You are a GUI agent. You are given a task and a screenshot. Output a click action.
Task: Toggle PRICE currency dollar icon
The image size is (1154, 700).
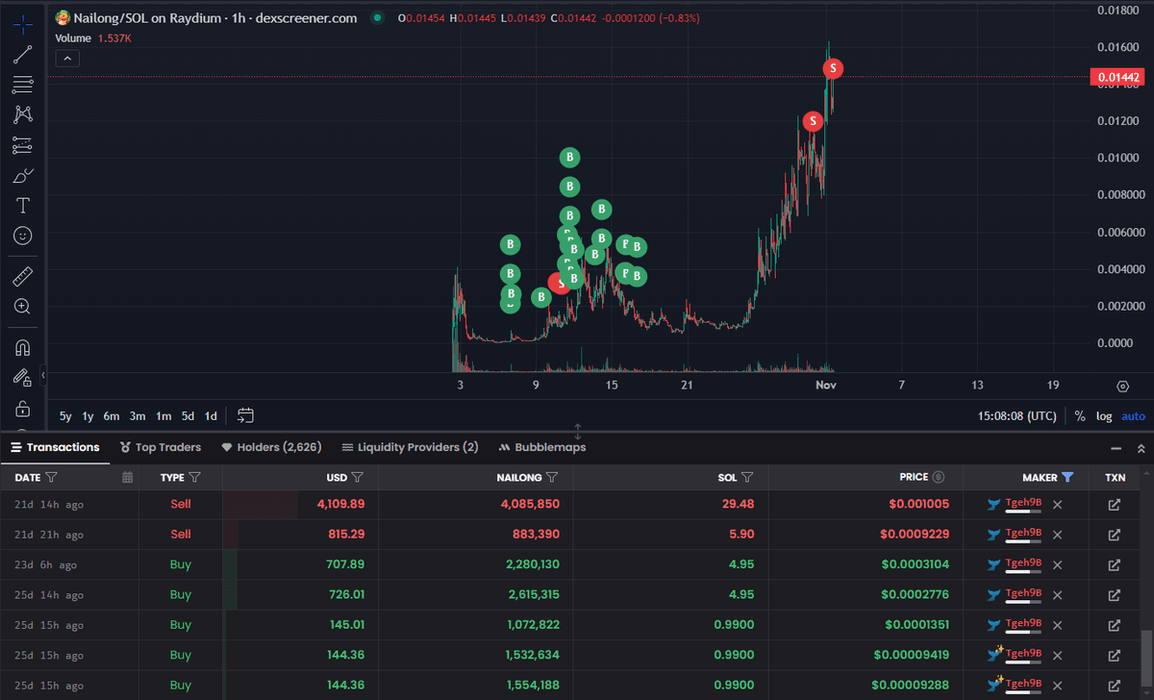pos(938,477)
